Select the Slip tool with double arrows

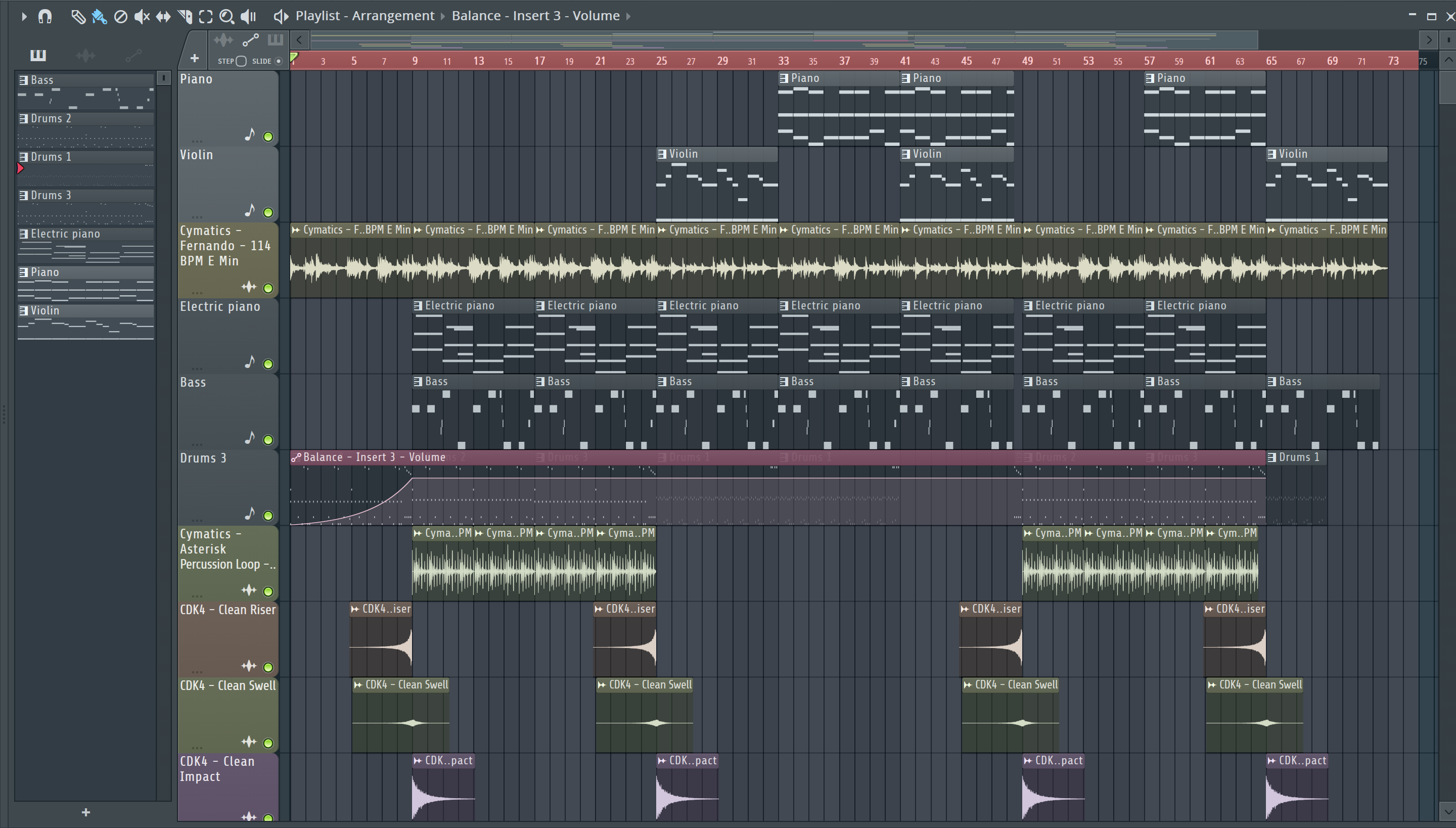163,17
